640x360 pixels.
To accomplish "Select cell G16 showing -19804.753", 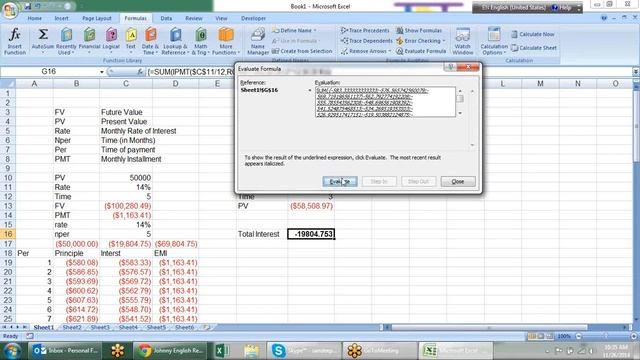I will tap(311, 234).
